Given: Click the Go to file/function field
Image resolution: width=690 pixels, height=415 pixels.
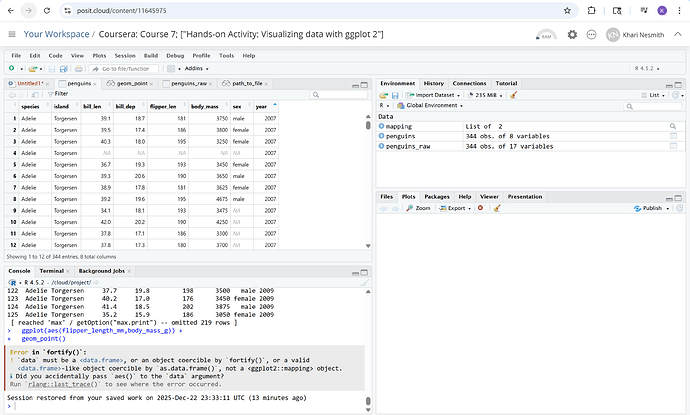Looking at the screenshot, I should pyautogui.click(x=123, y=68).
